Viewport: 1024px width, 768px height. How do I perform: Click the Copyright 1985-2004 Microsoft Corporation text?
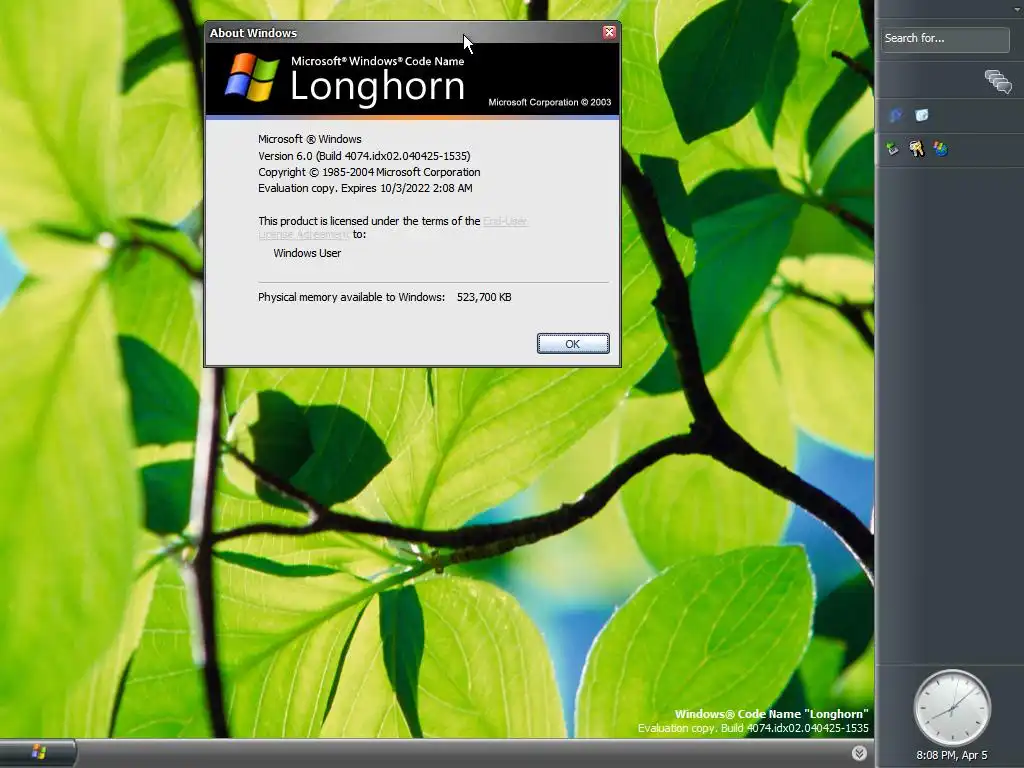point(369,172)
